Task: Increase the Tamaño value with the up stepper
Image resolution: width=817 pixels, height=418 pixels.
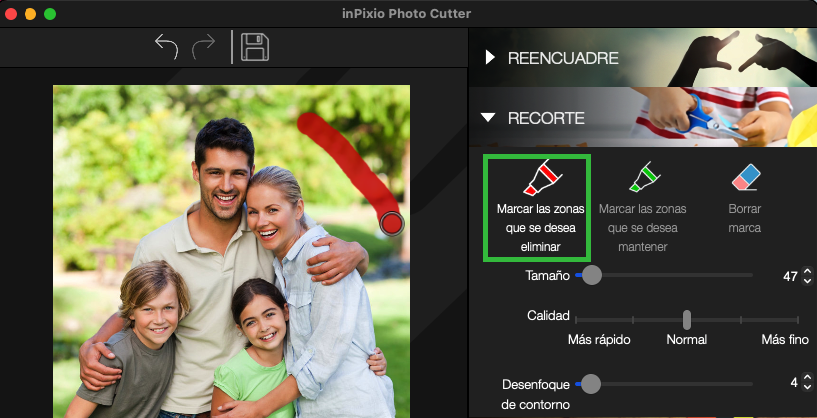Action: point(807,272)
